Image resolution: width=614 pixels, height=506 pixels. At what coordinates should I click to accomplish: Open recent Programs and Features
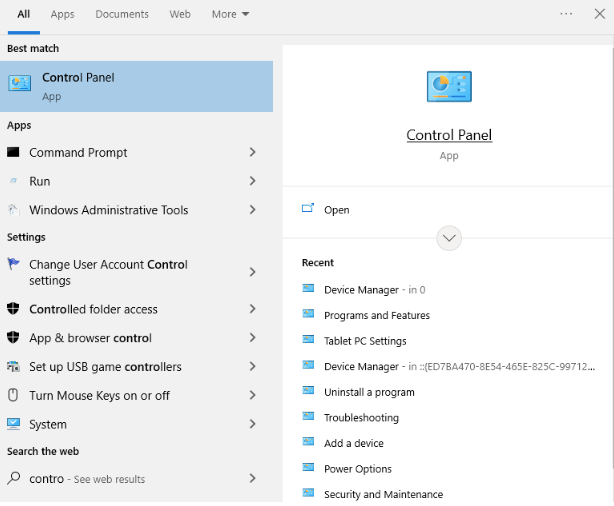(x=377, y=315)
